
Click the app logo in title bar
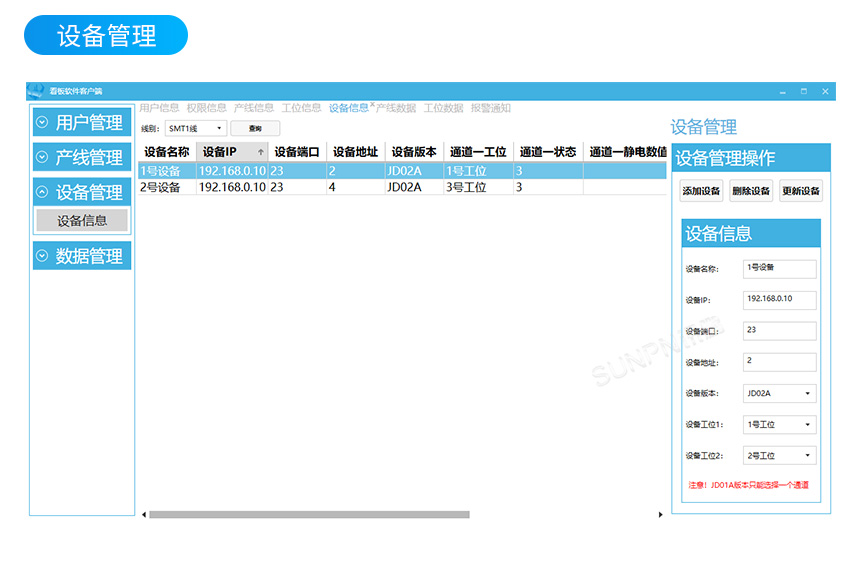[x=36, y=91]
